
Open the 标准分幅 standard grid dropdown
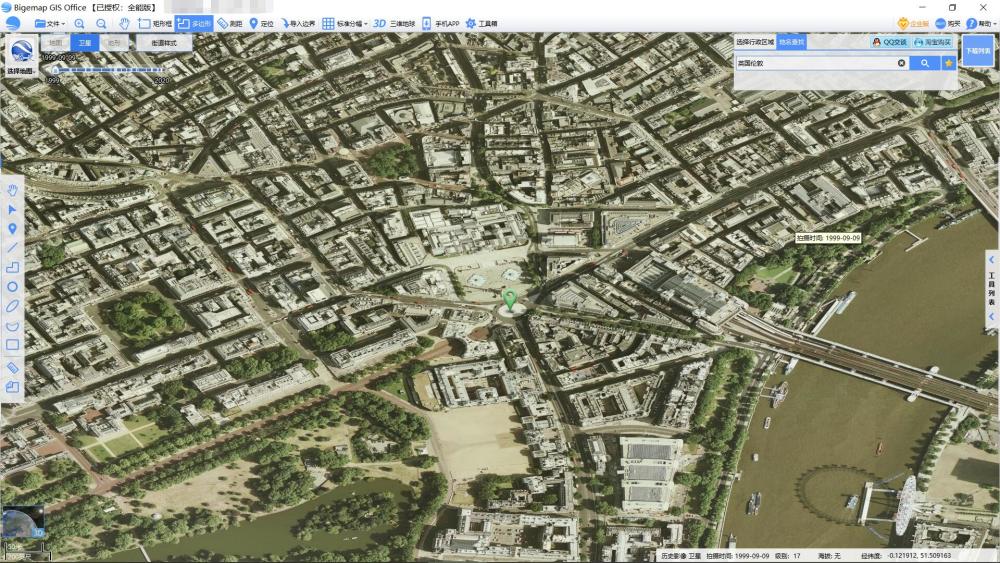coord(344,24)
